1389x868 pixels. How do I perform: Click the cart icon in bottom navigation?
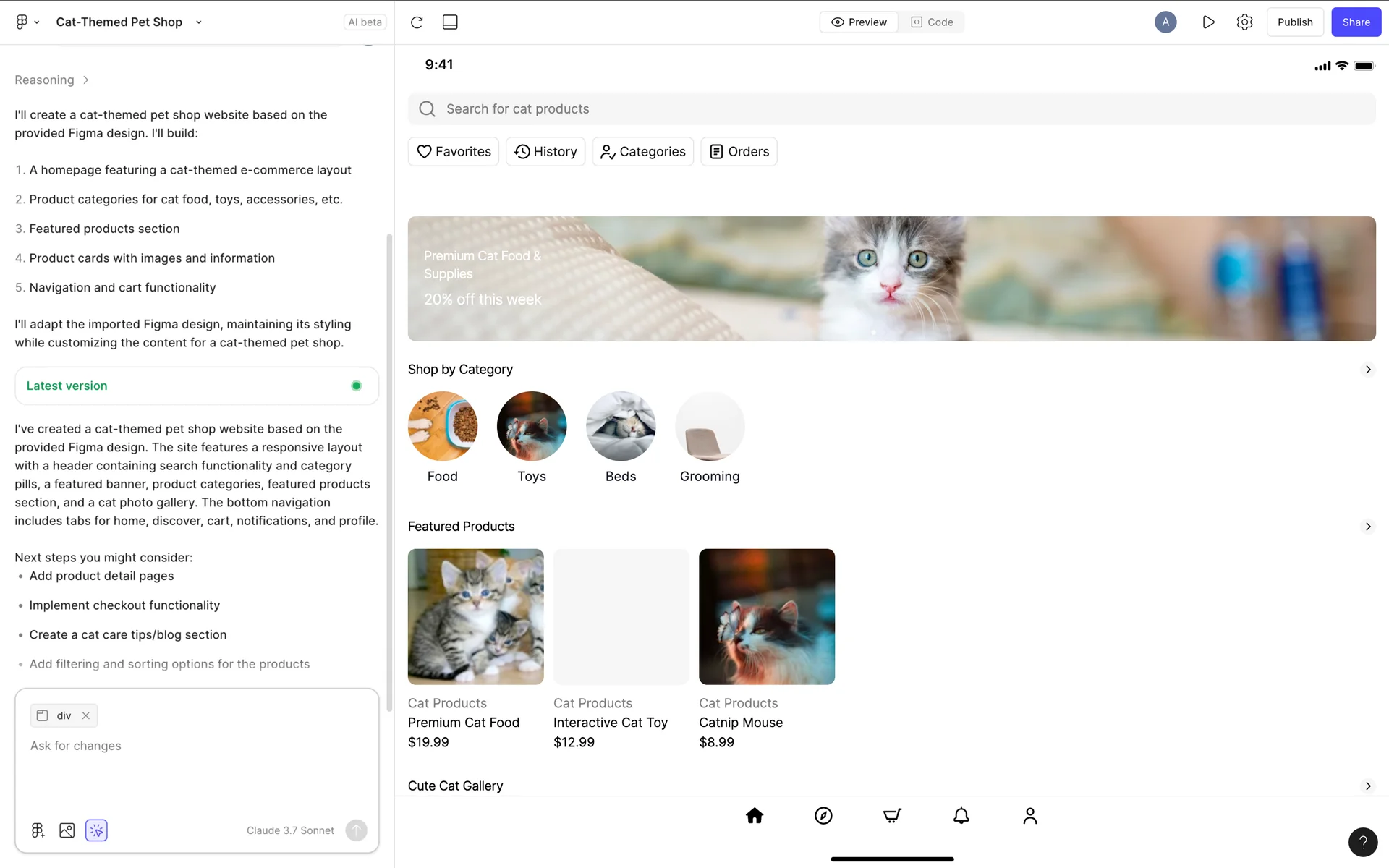click(892, 816)
